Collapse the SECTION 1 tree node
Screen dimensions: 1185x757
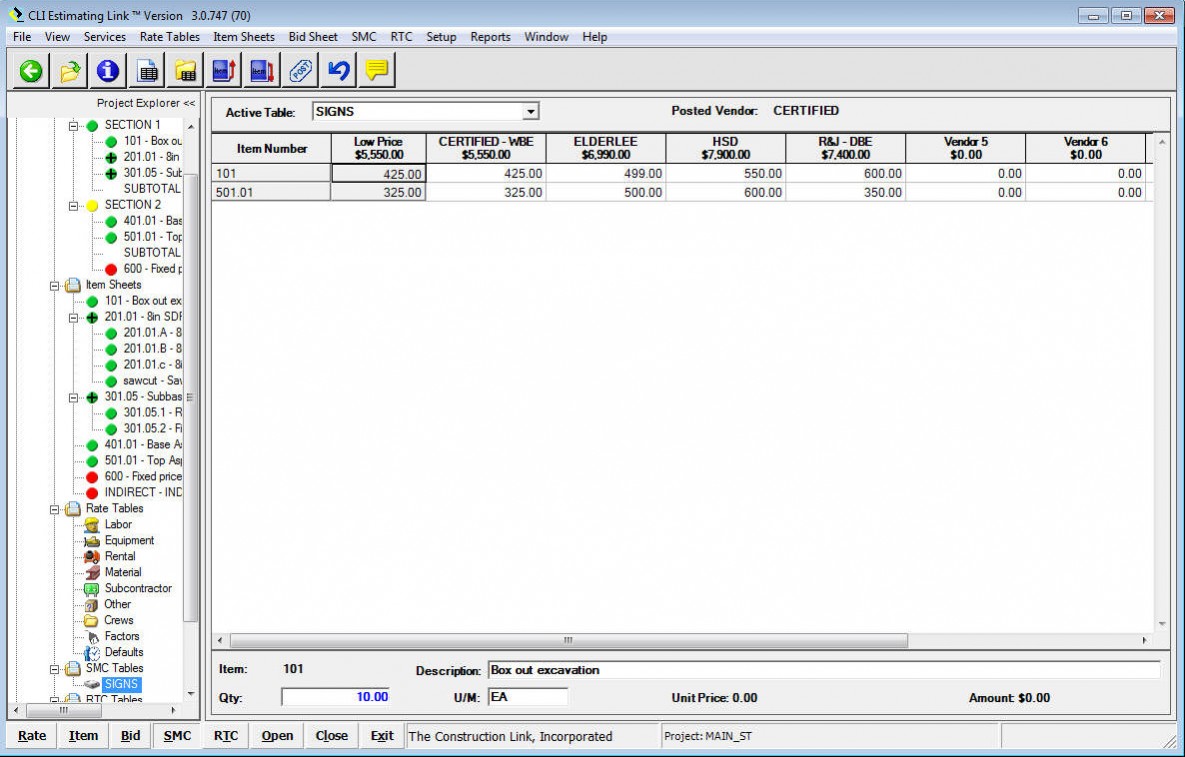[x=73, y=125]
